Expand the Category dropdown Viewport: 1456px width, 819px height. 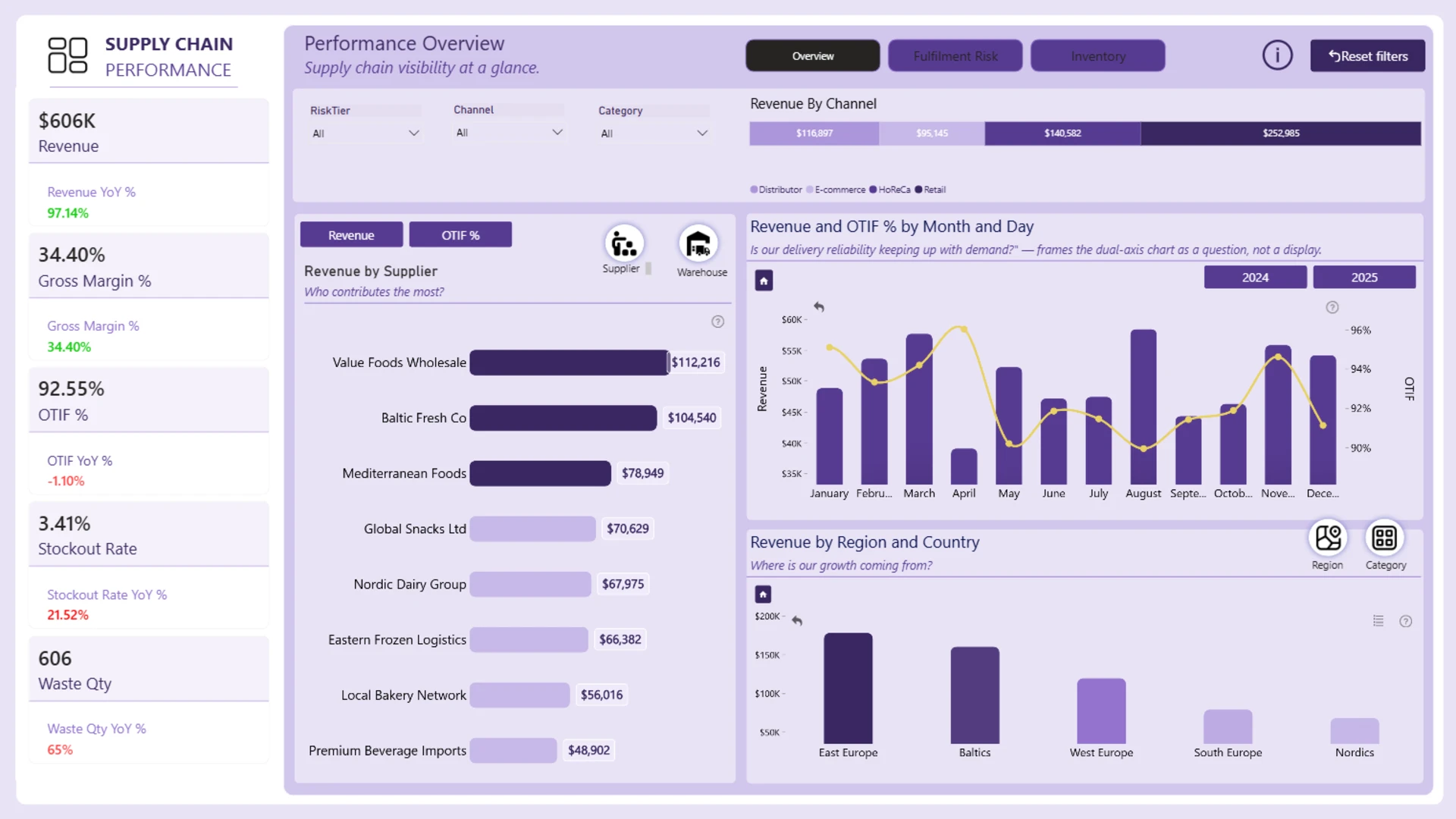(x=654, y=133)
